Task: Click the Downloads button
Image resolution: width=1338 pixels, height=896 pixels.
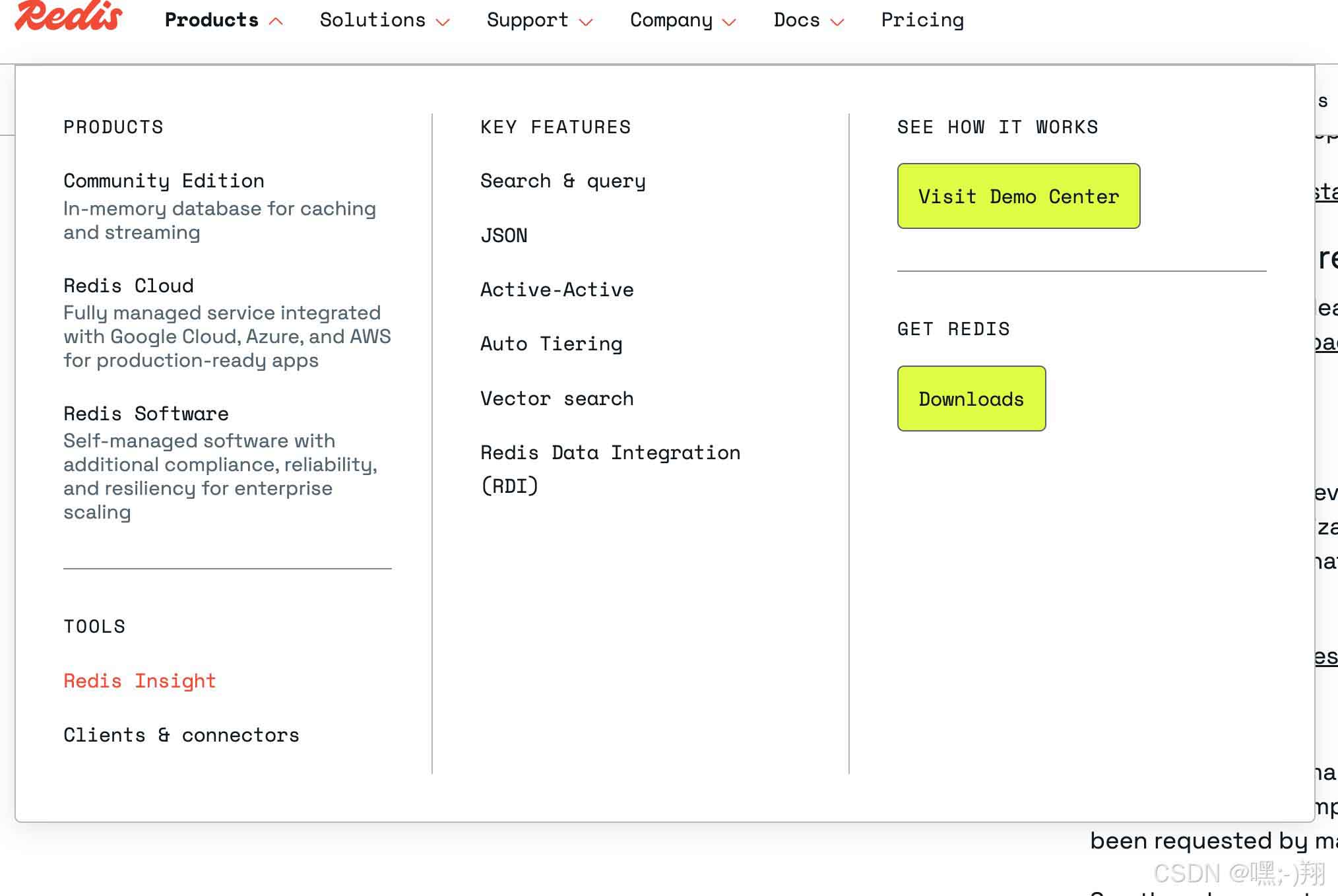Action: pyautogui.click(x=971, y=399)
